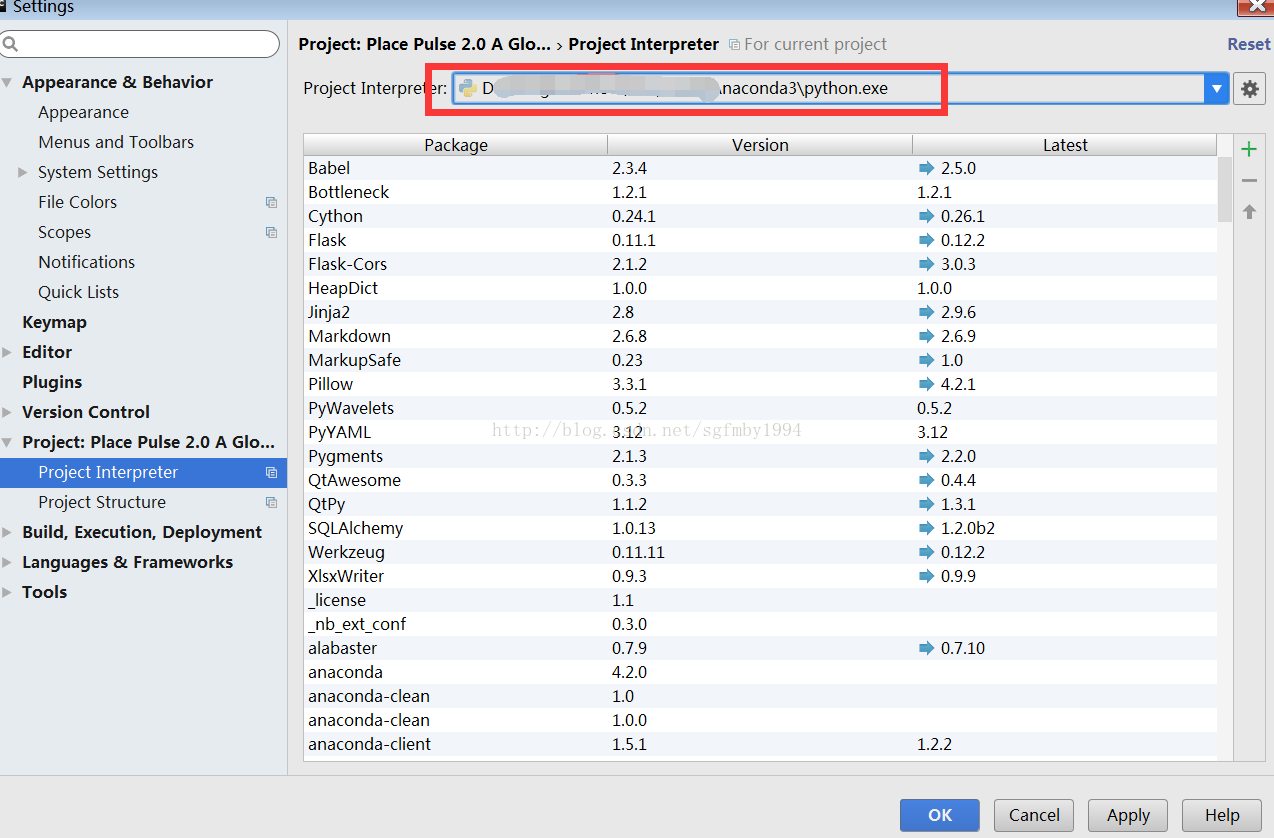Click the update arrow icon for Babel
Screen dimensions: 1274x838
pyautogui.click(x=925, y=168)
